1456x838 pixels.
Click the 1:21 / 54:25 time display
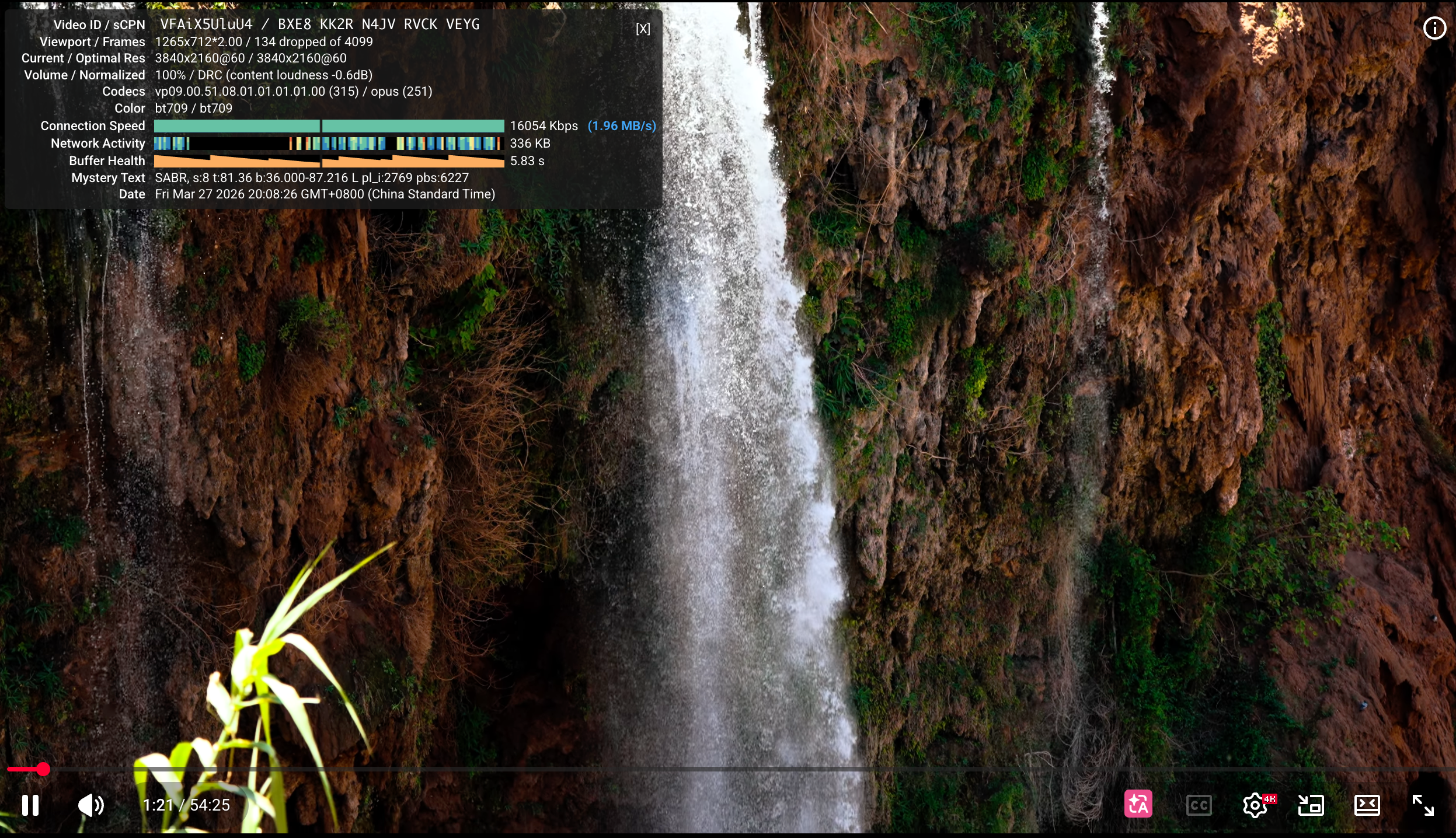[x=186, y=805]
